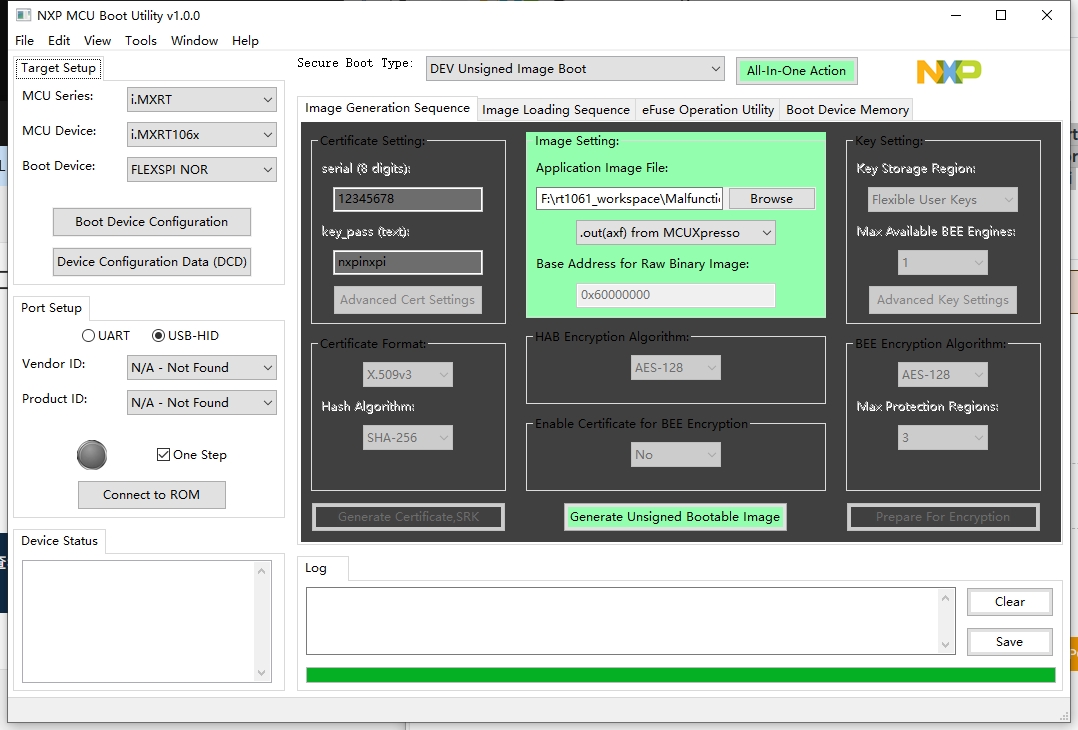Screen dimensions: 1078x730
Task: Open the Tools menu
Action: (x=140, y=40)
